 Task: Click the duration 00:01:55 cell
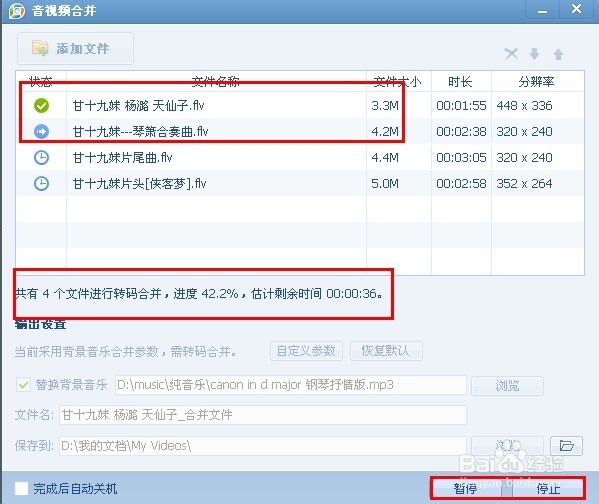pos(461,105)
